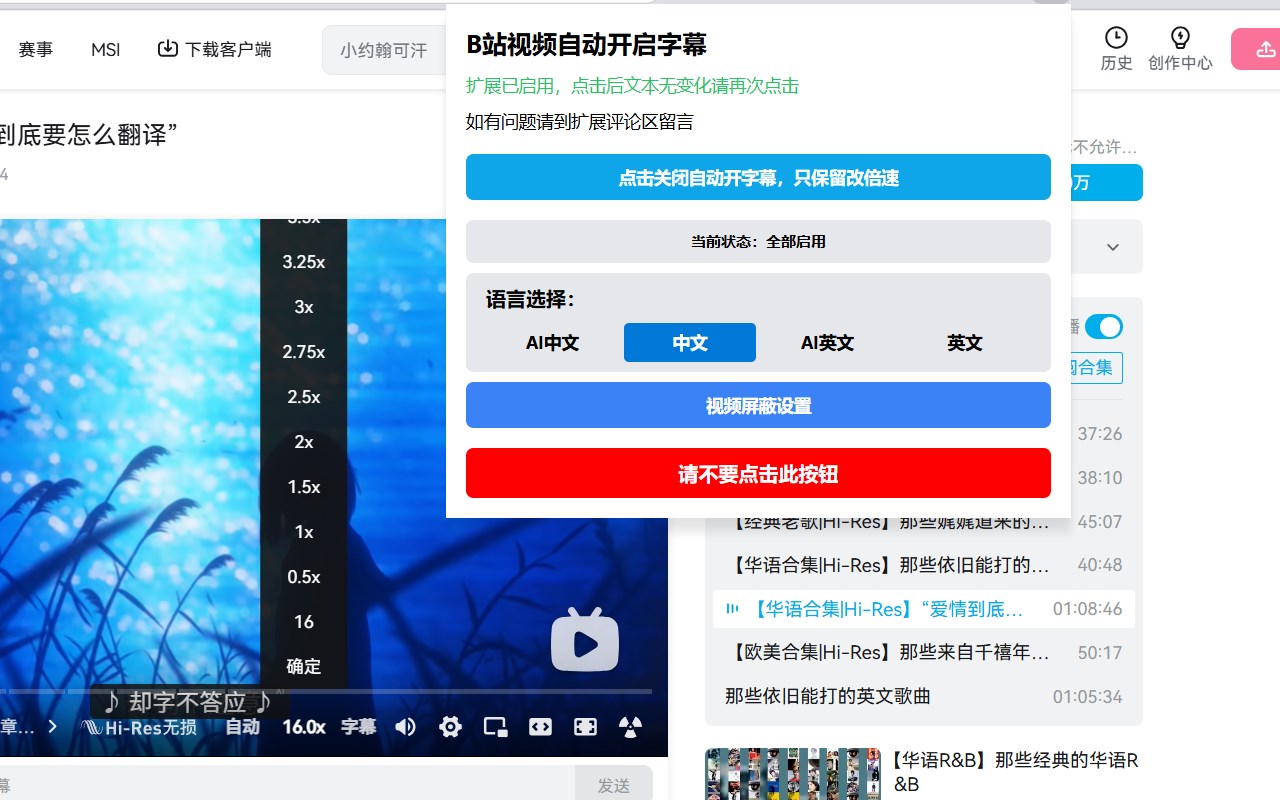The width and height of the screenshot is (1280, 800).
Task: Click the Bilibili TV play icon on video
Action: pos(585,639)
